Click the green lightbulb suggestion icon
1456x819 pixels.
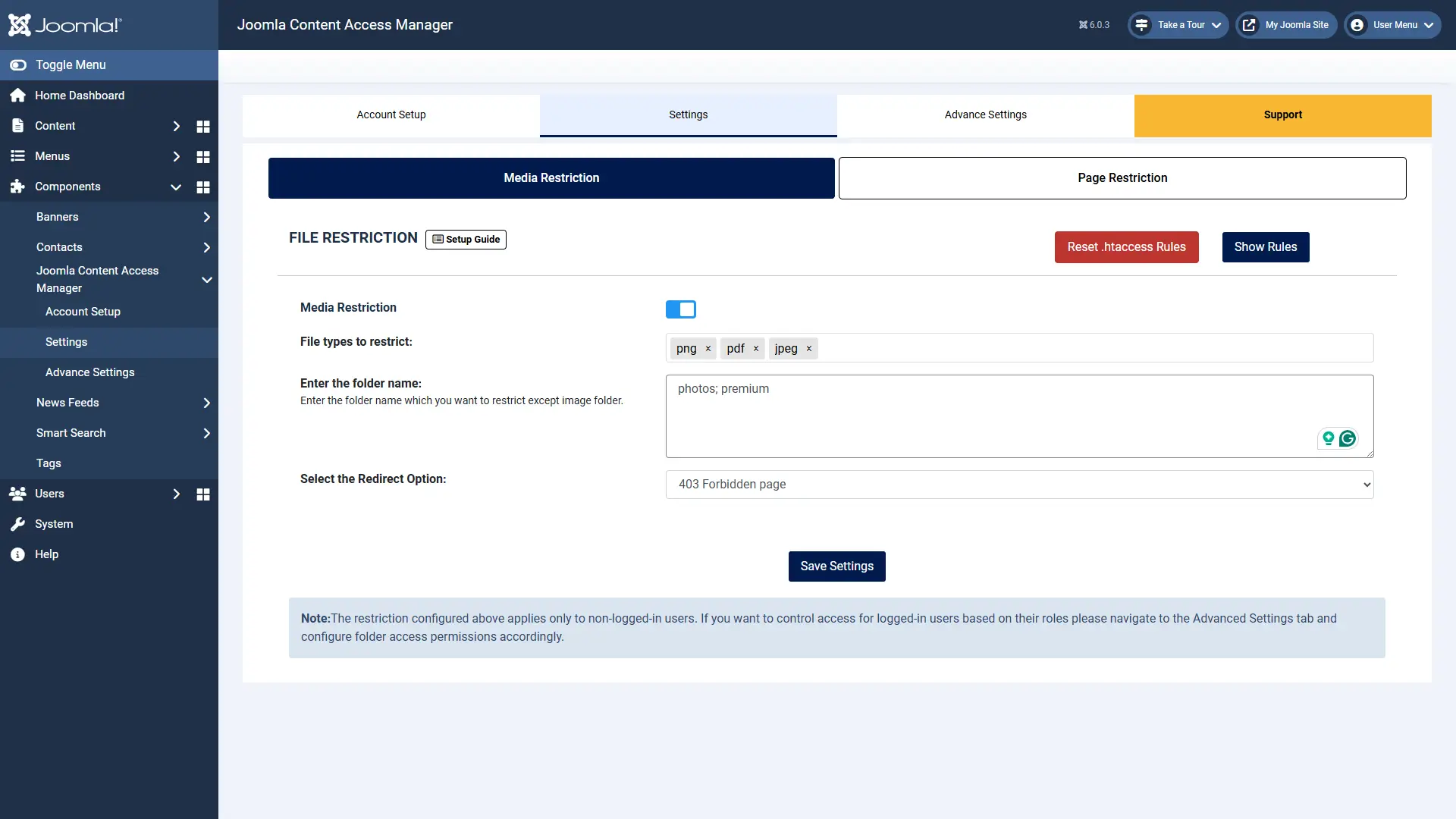(1329, 438)
